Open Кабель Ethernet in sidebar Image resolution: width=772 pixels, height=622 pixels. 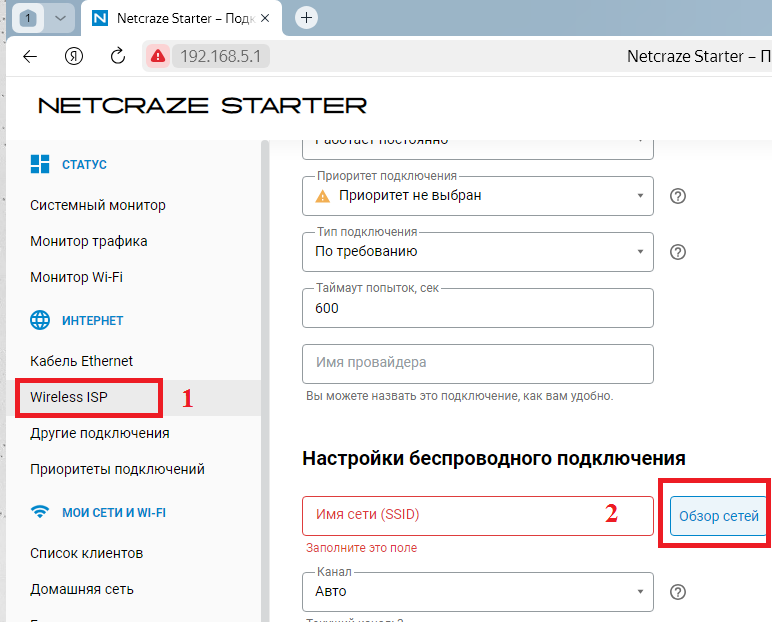click(81, 361)
